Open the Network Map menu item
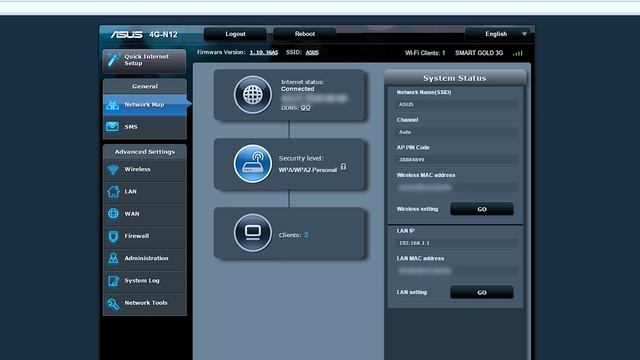The image size is (640, 360). 145,105
